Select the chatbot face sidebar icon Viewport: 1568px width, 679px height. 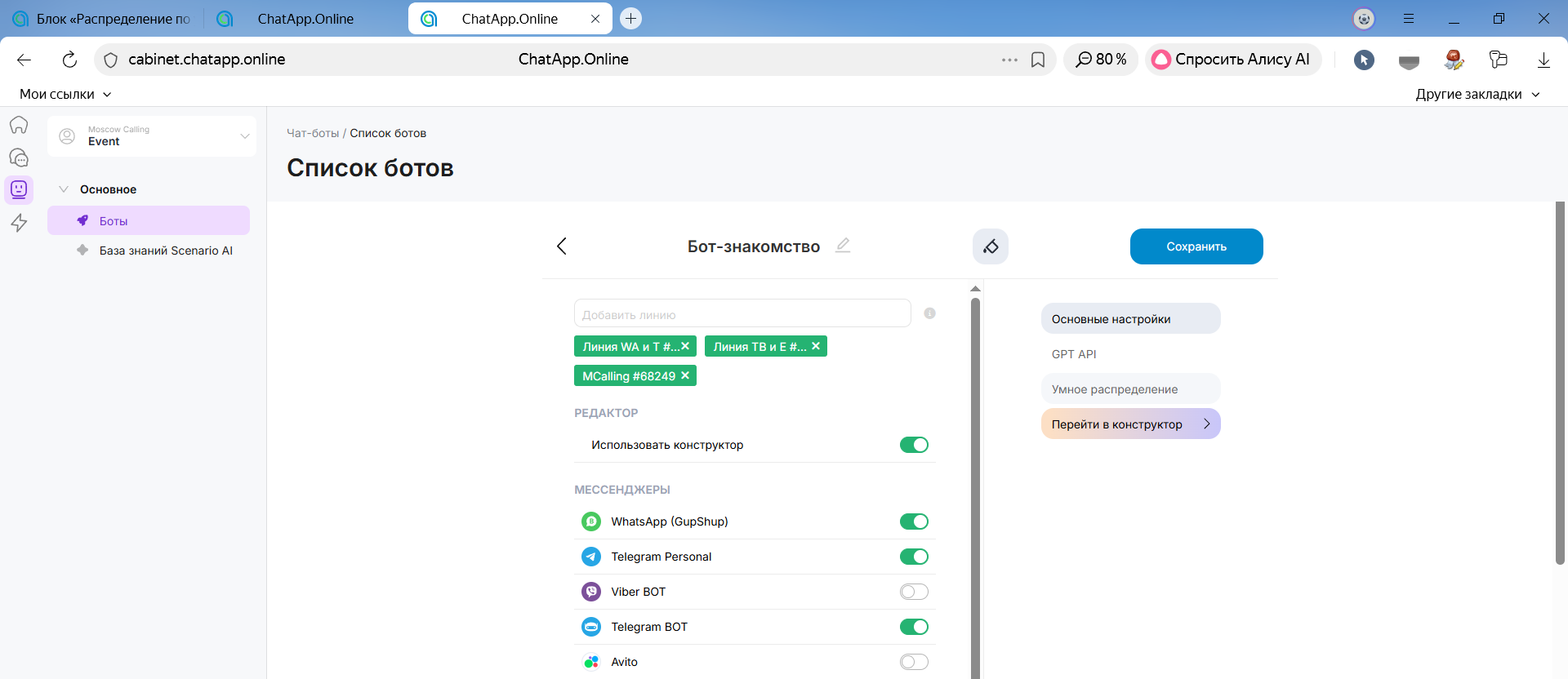tap(19, 190)
